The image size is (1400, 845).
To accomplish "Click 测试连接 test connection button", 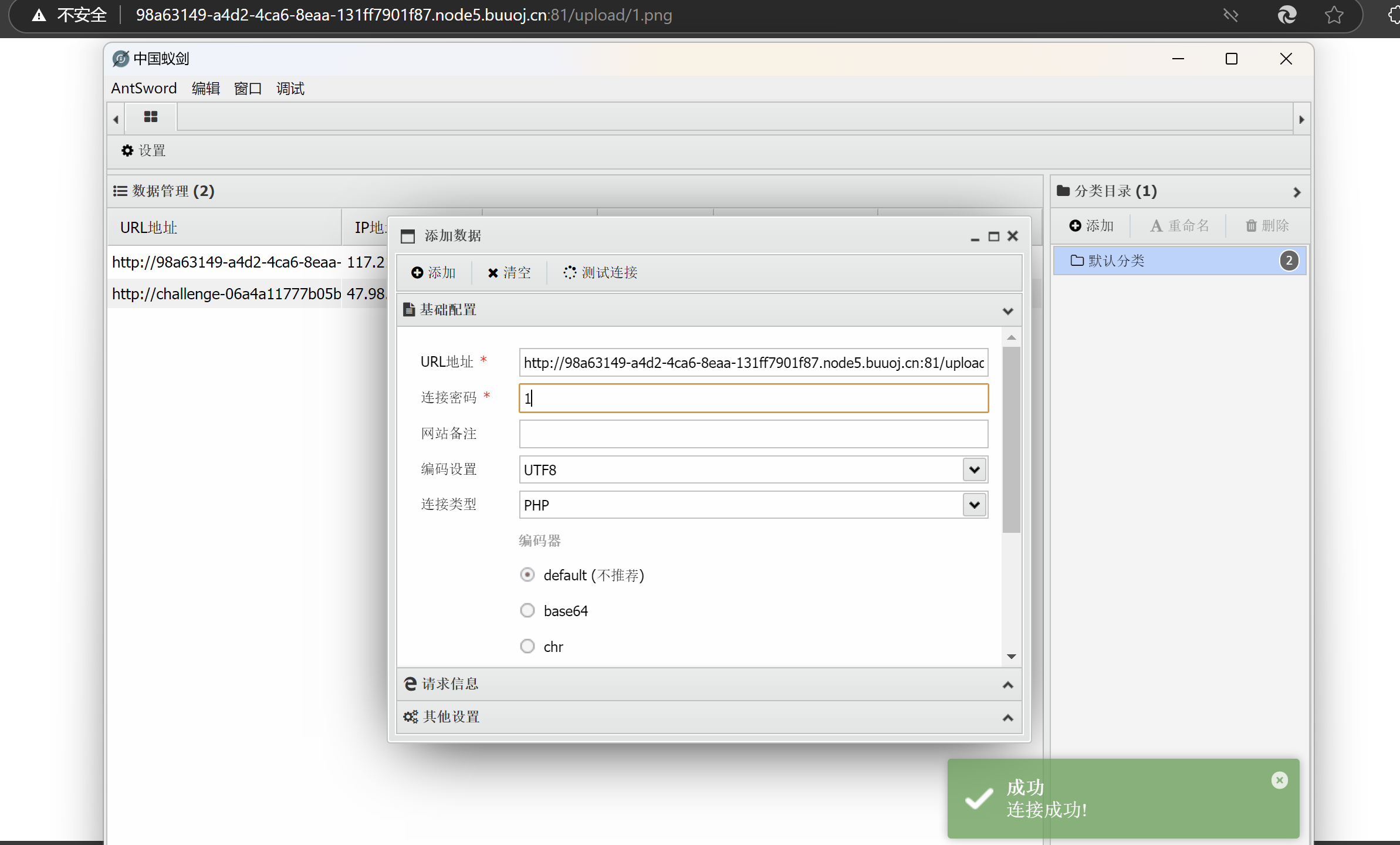I will 601,272.
